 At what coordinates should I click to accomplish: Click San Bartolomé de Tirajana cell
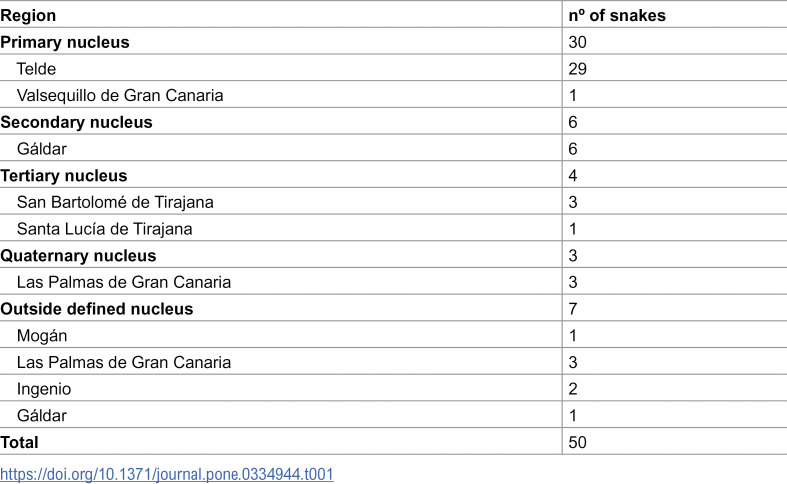(115, 202)
